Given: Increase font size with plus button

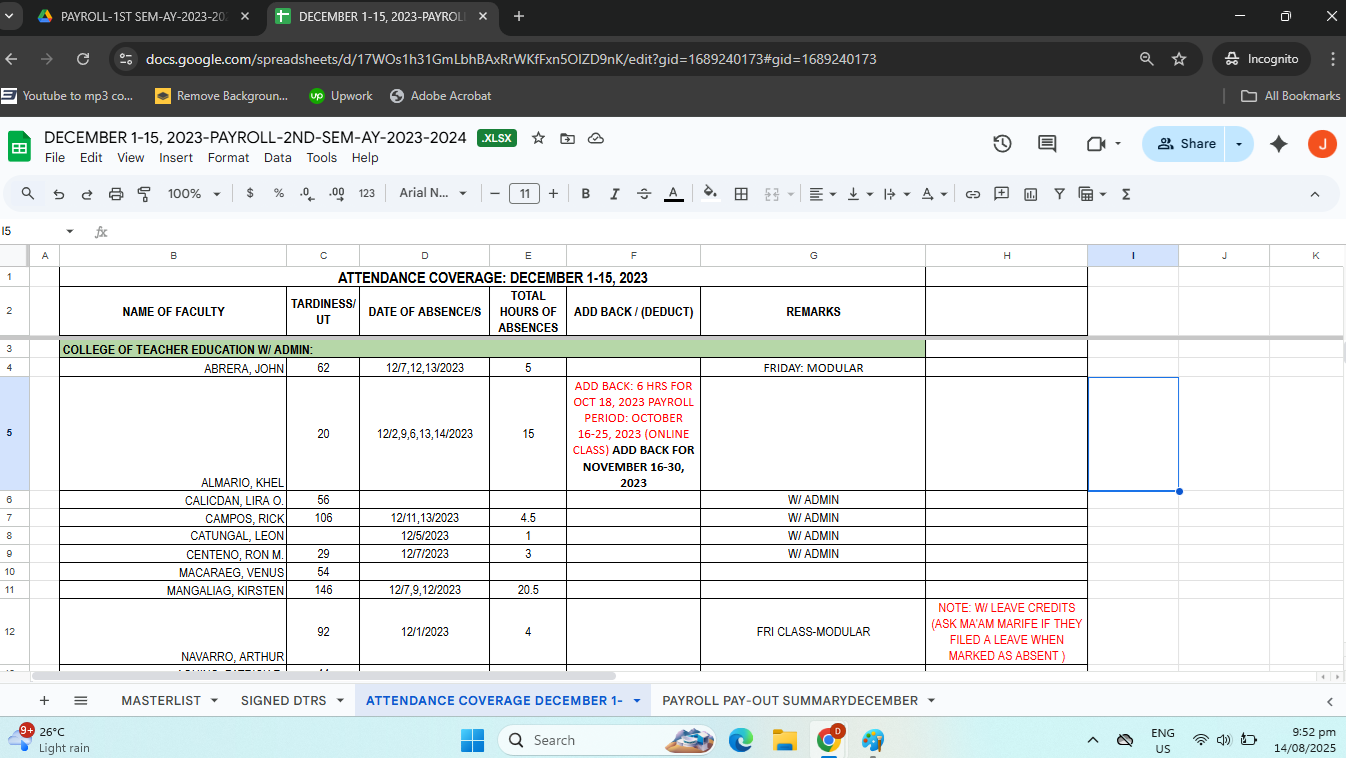Looking at the screenshot, I should point(553,194).
